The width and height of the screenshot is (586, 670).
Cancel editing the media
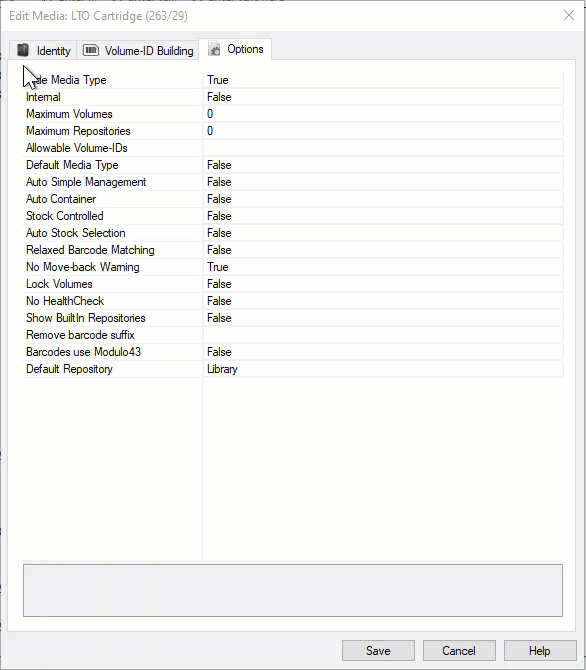coord(459,650)
